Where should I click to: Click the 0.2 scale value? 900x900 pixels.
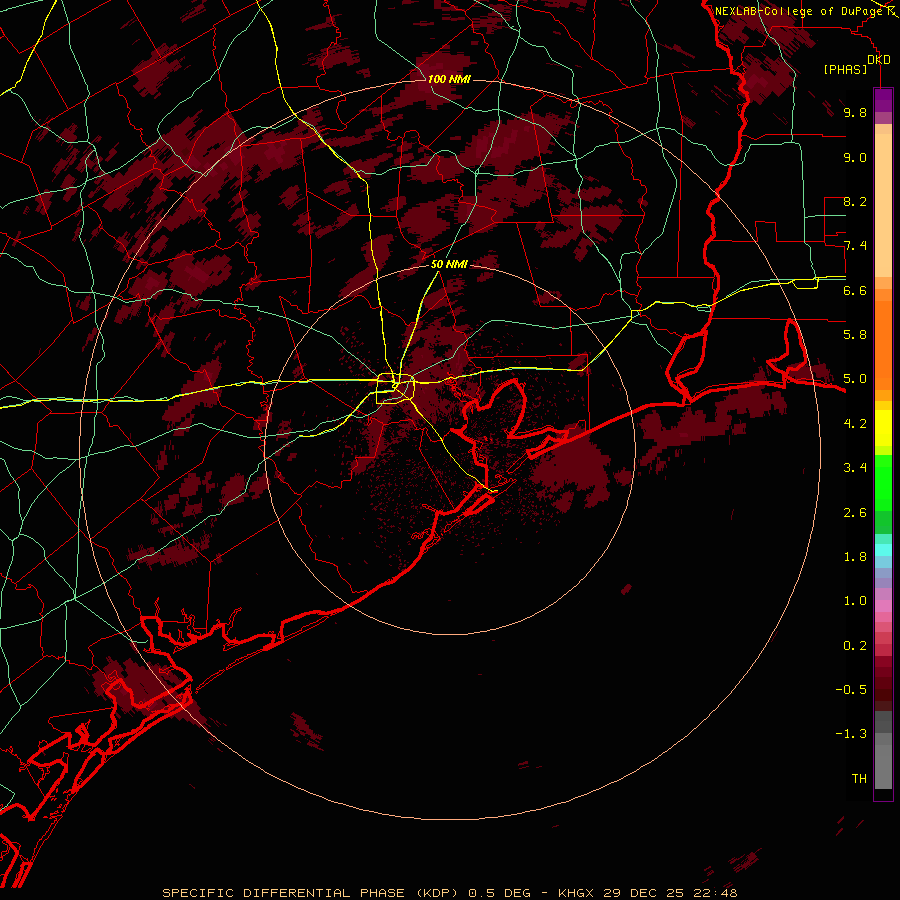[855, 646]
